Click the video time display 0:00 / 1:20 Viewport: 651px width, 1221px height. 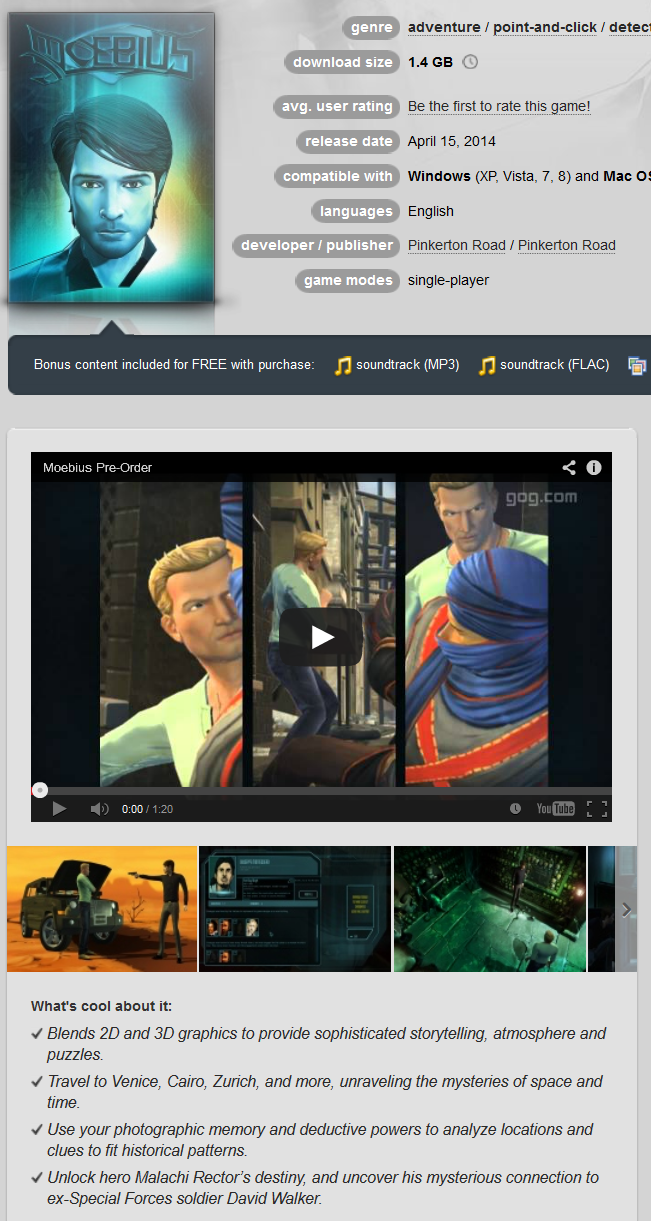147,809
